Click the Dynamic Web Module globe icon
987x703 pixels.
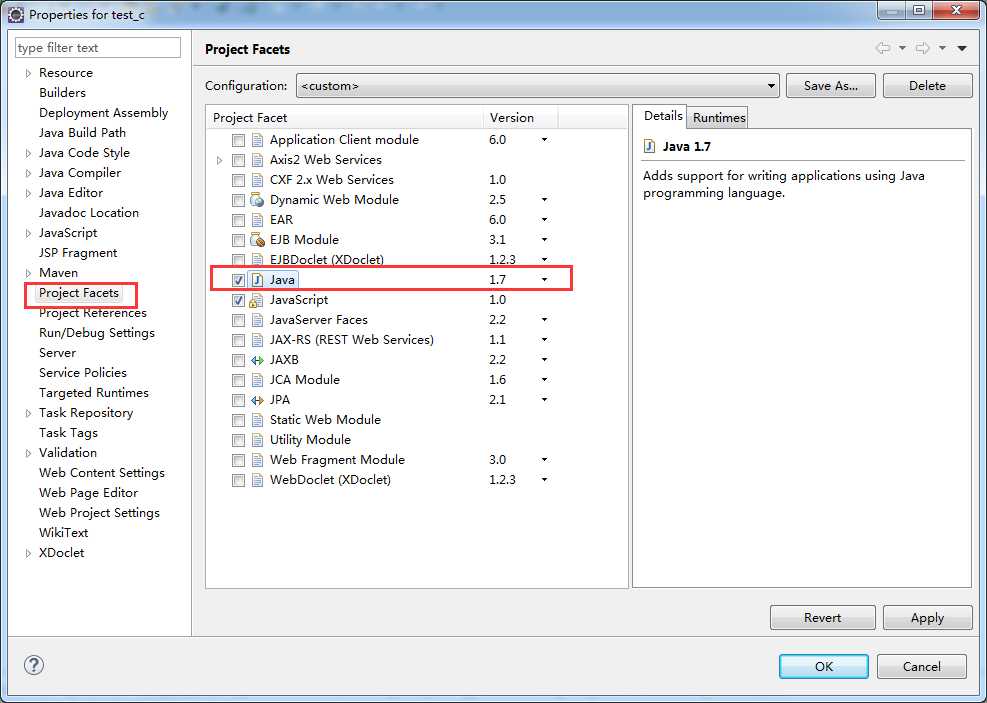(257, 200)
